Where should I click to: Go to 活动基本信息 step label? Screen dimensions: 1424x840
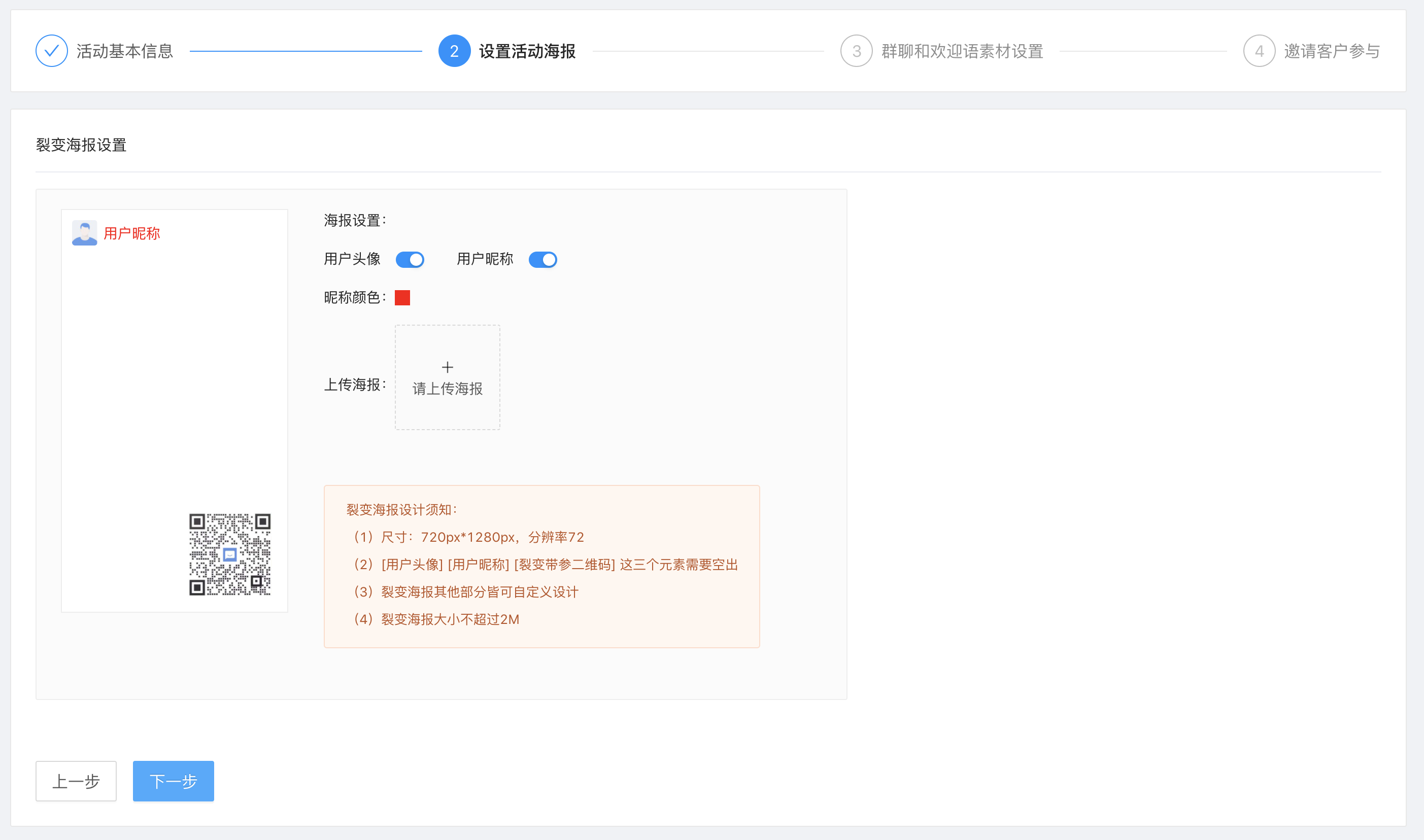click(x=124, y=52)
